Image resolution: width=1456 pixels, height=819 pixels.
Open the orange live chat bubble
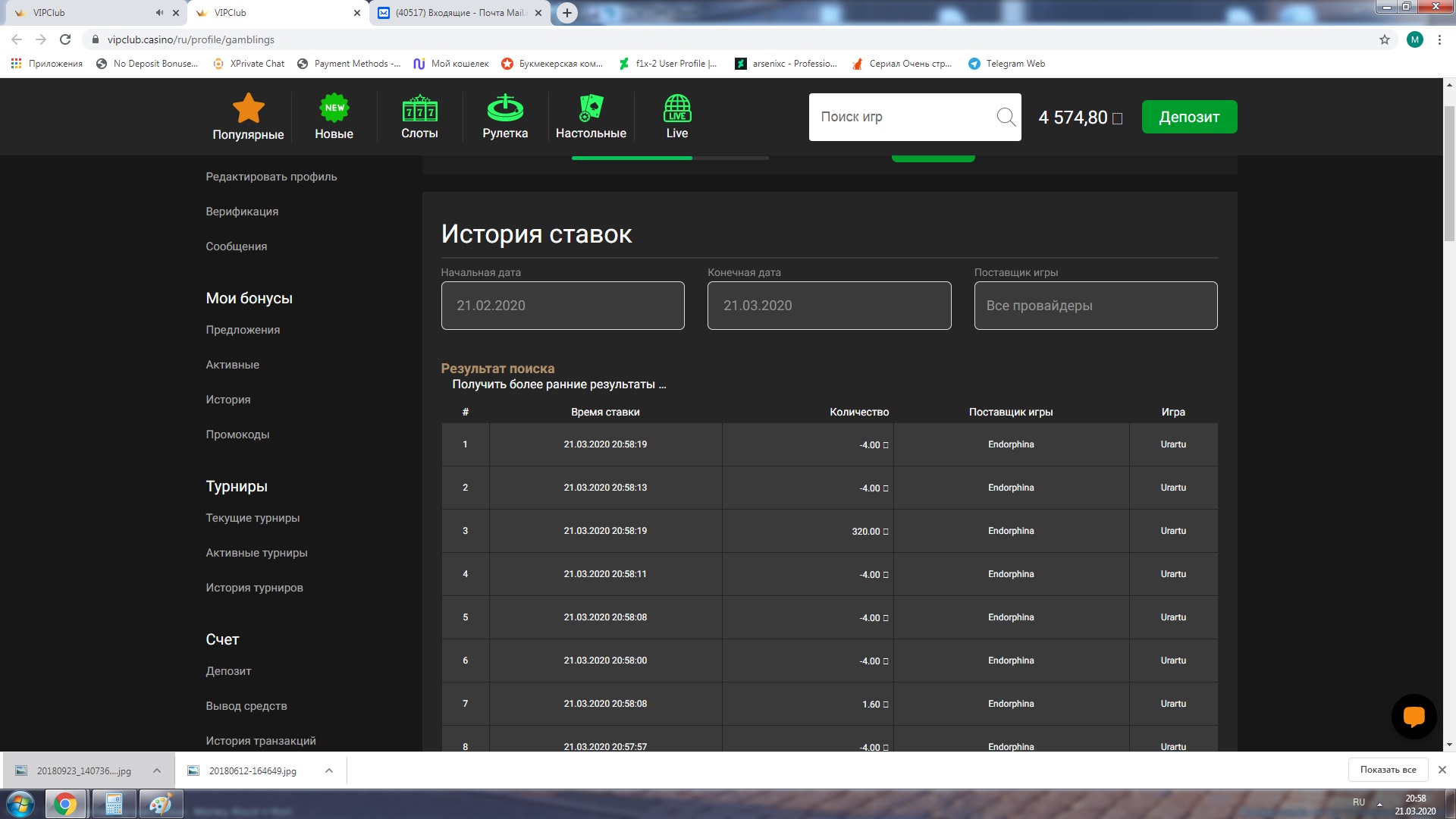click(x=1414, y=716)
